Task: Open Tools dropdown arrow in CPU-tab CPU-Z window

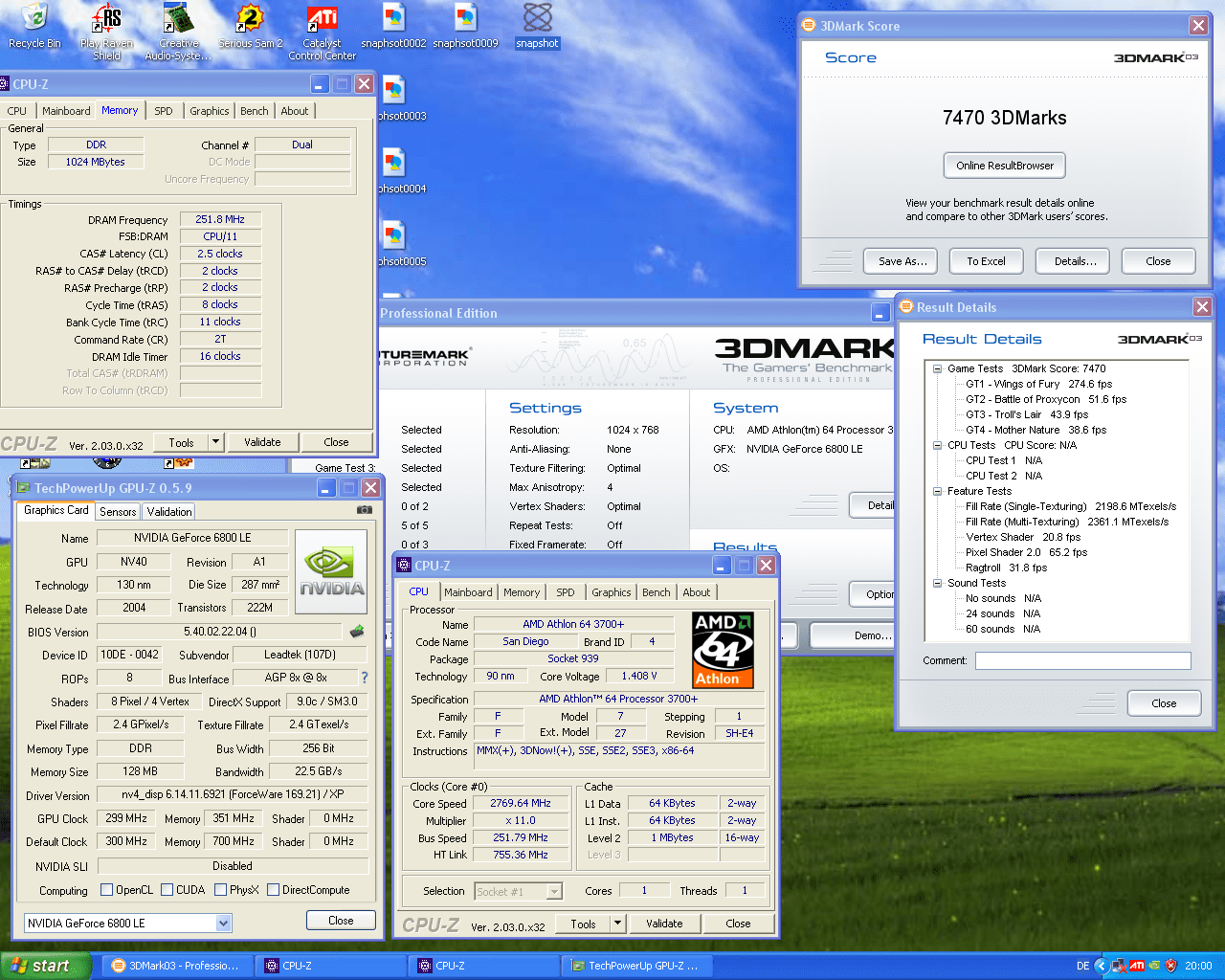Action: (617, 924)
